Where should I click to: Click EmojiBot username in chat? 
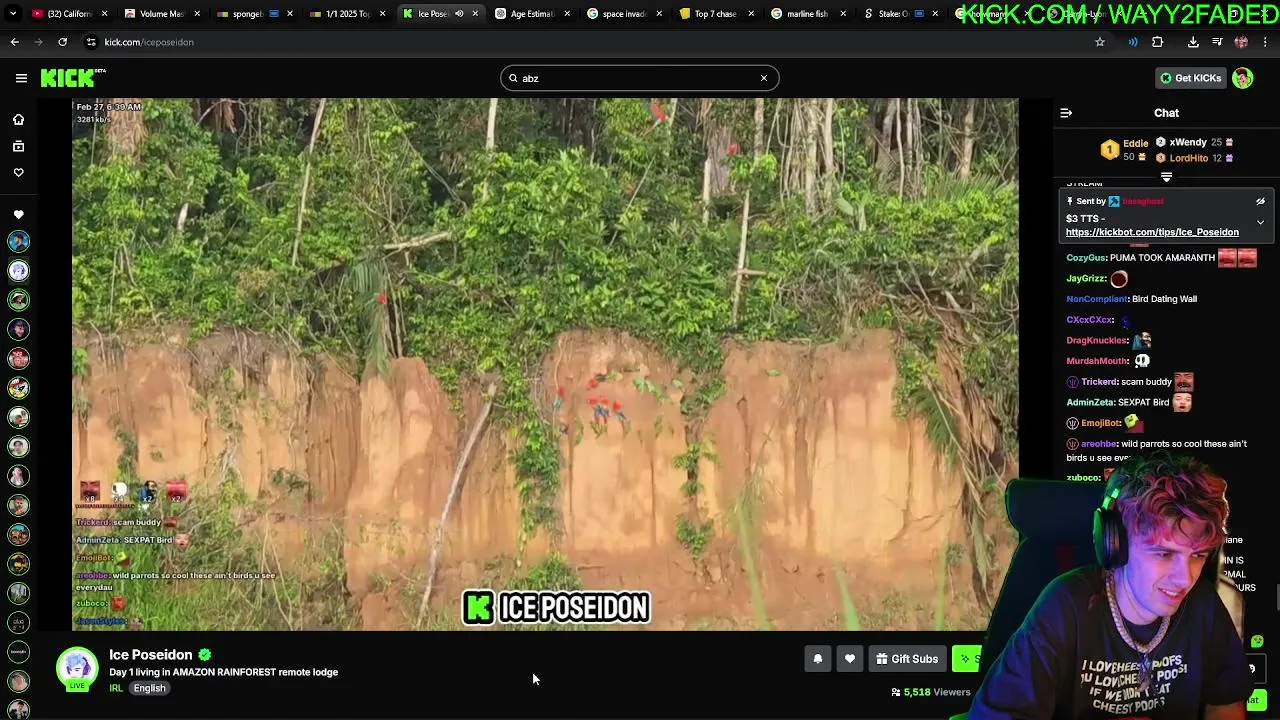(1101, 423)
